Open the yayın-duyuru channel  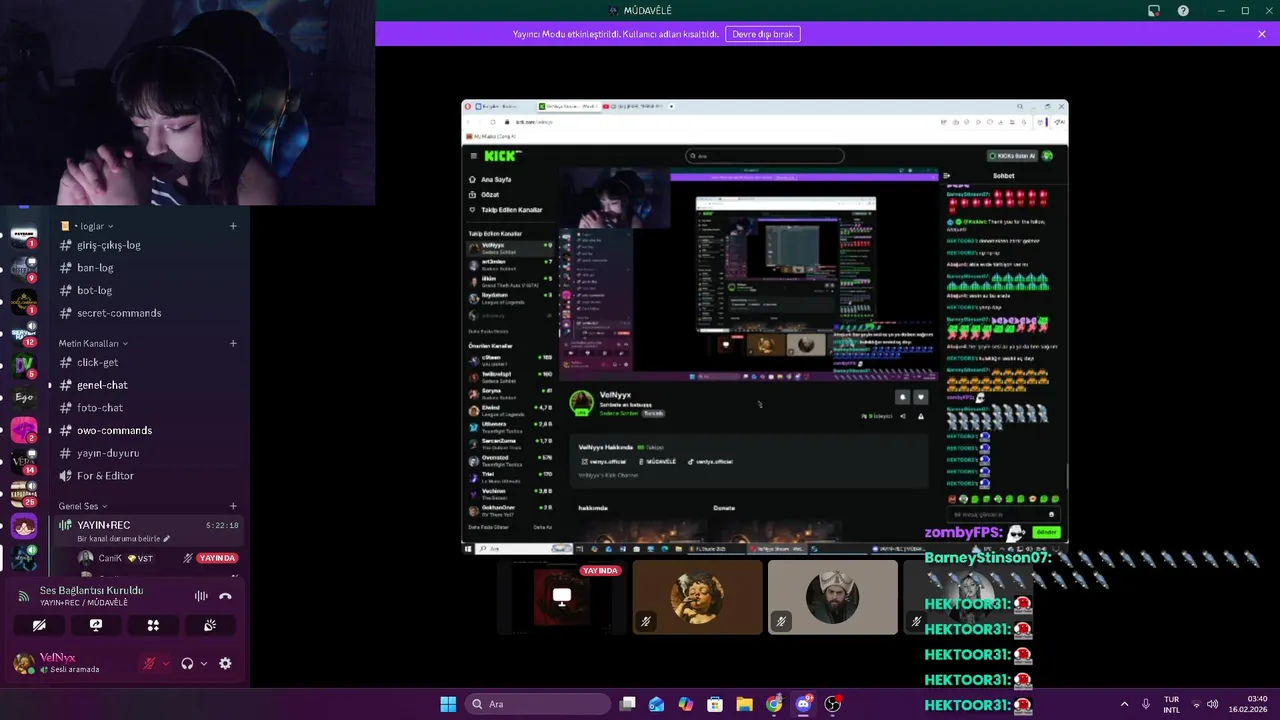(148, 453)
